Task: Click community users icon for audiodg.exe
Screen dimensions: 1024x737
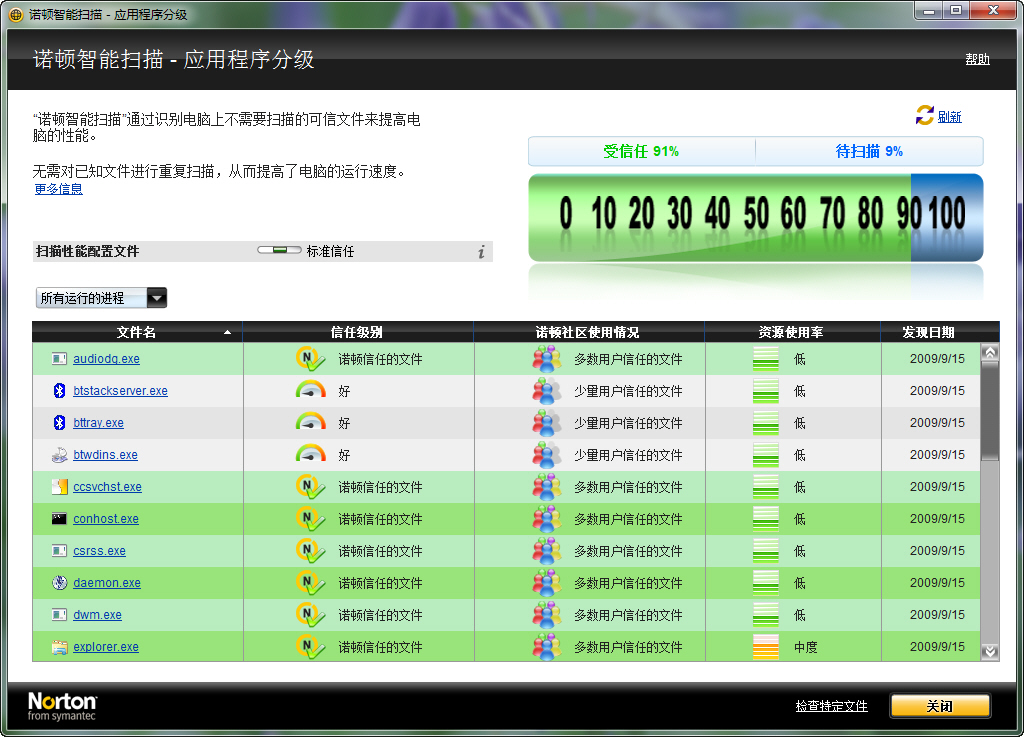Action: coord(547,358)
